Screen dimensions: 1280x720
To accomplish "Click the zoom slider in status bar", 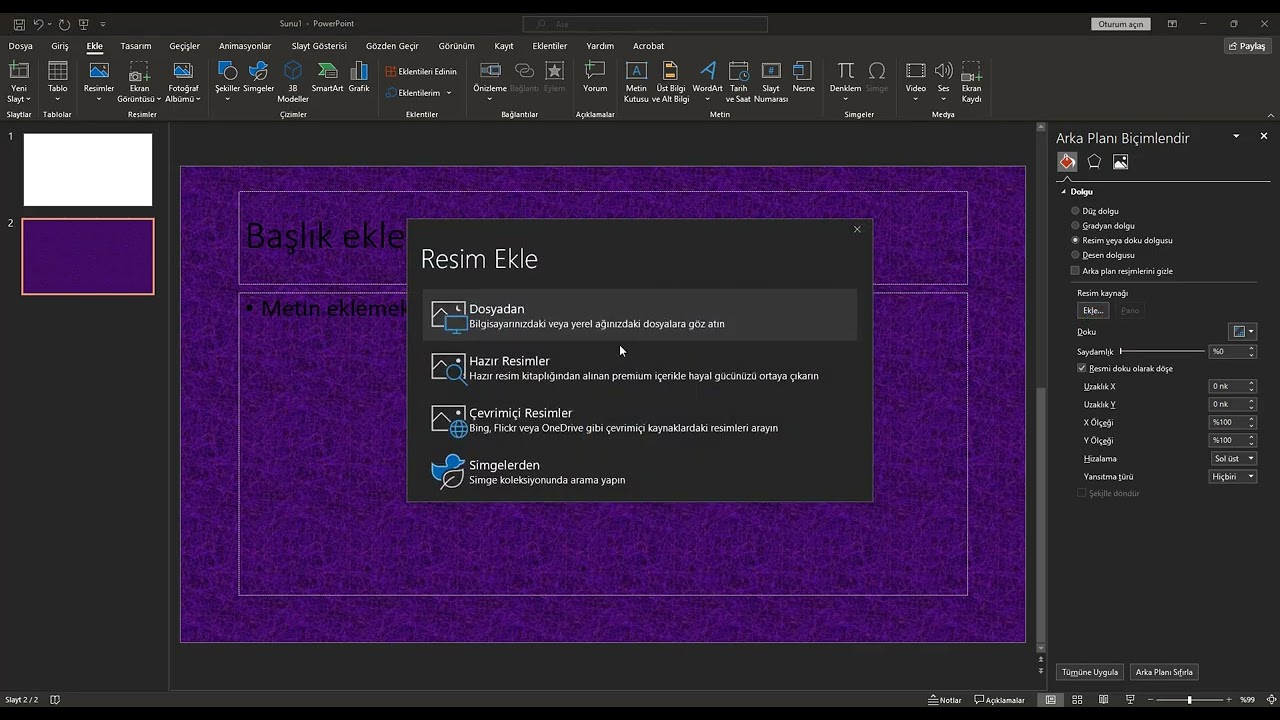I will [x=1189, y=700].
